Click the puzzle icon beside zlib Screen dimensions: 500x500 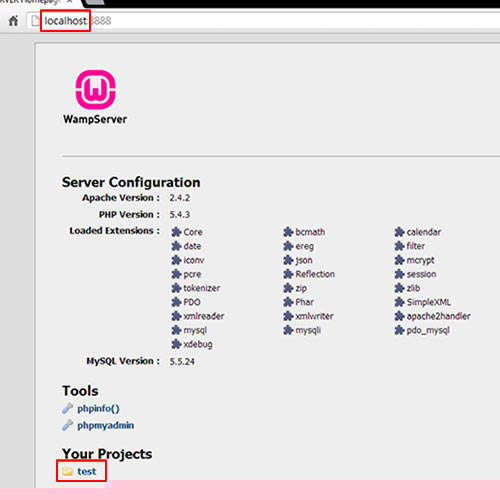point(399,288)
